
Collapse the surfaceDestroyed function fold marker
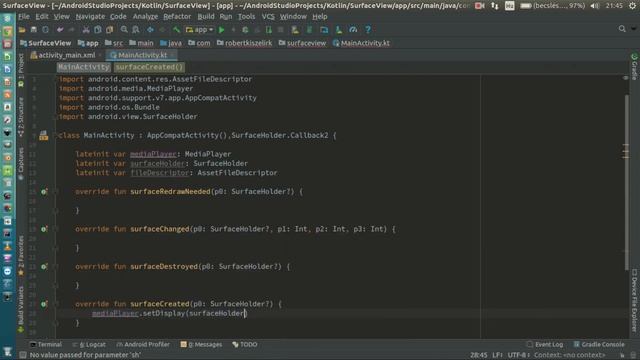pyautogui.click(x=56, y=267)
